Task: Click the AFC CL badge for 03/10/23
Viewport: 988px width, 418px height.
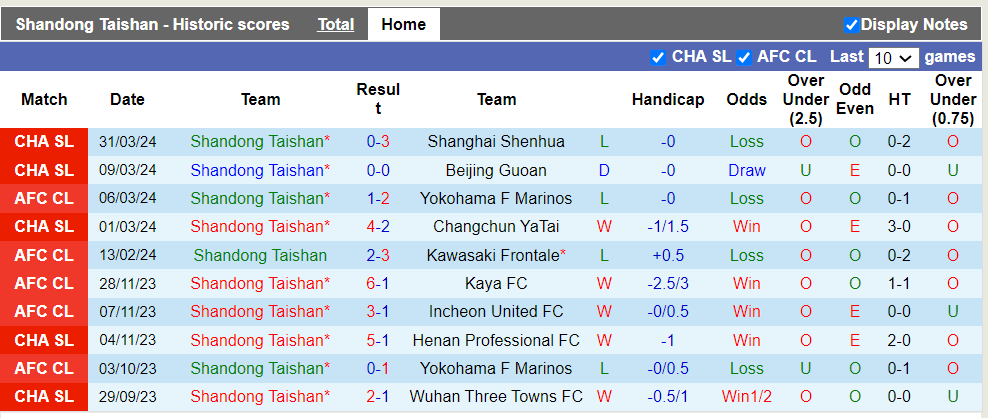Action: click(x=44, y=369)
